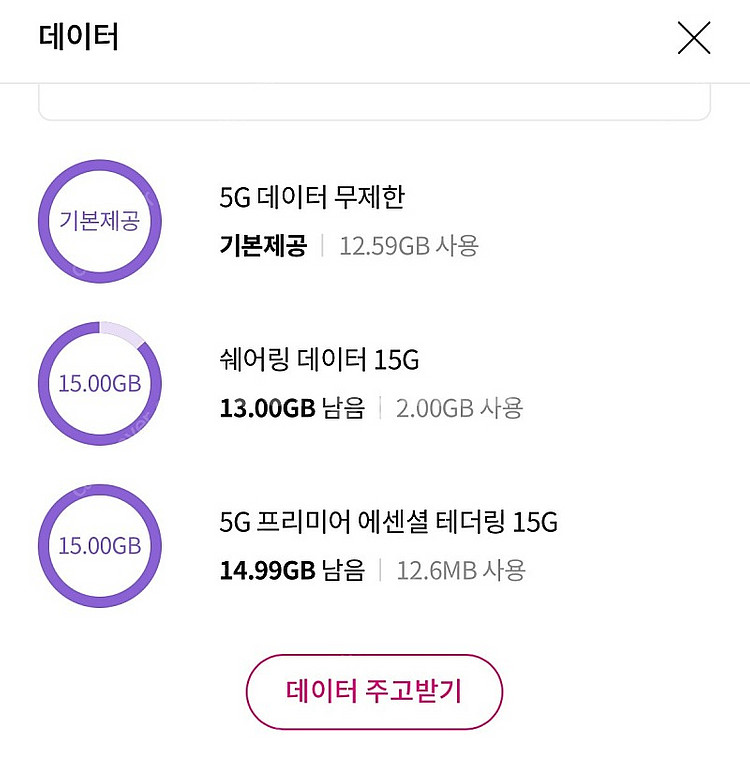Image resolution: width=750 pixels, height=779 pixels.
Task: Tap the 15.00GB label inside the 쉐어링 gauge
Action: [99, 384]
